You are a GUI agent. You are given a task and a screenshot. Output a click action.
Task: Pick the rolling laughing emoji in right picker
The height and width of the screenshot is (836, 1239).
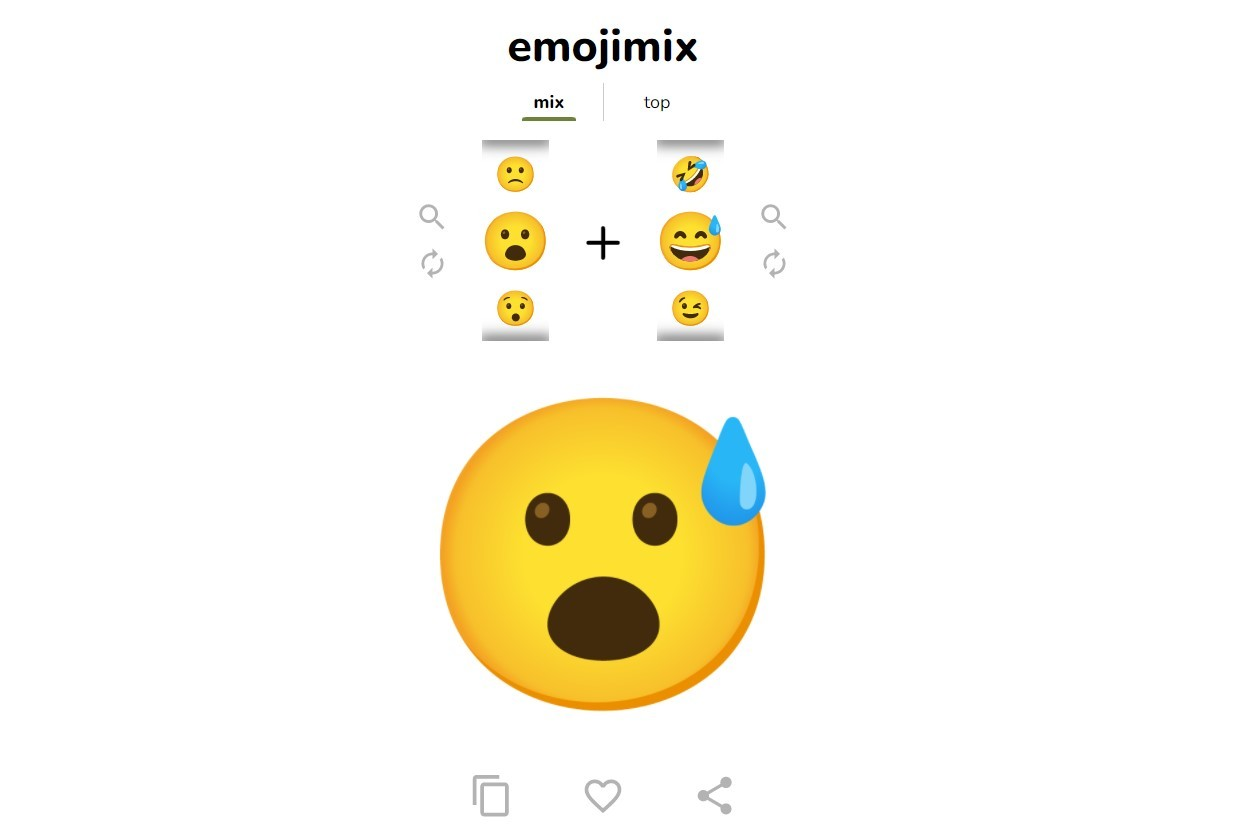(690, 174)
